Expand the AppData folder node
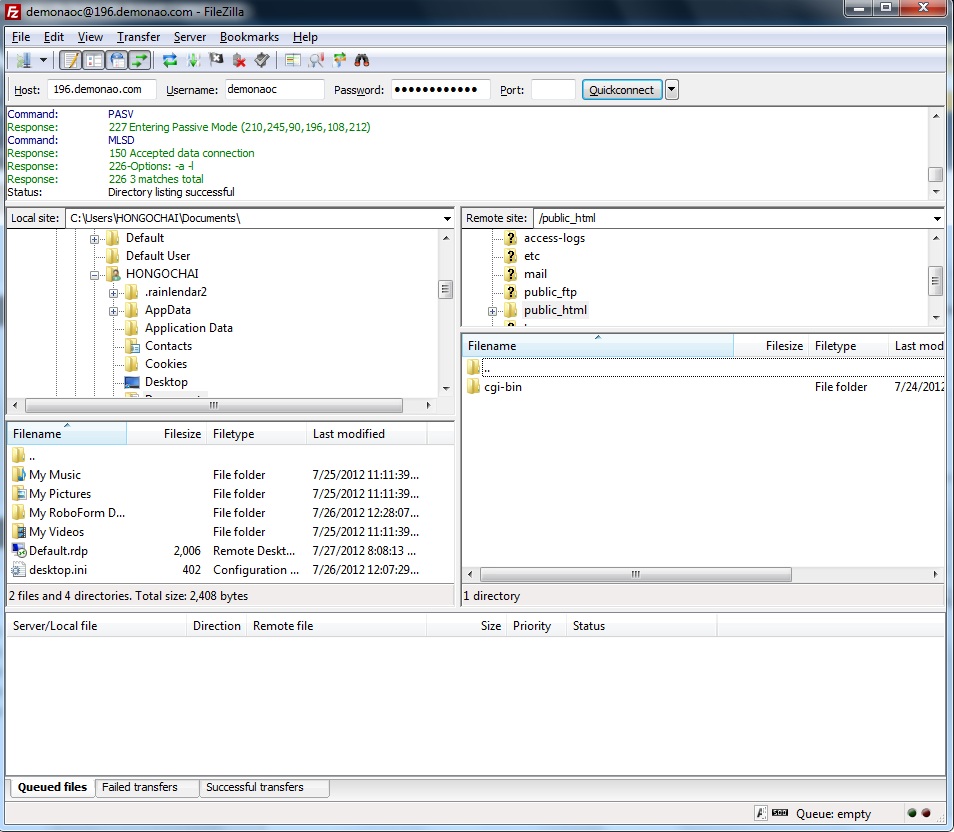 click(x=113, y=312)
